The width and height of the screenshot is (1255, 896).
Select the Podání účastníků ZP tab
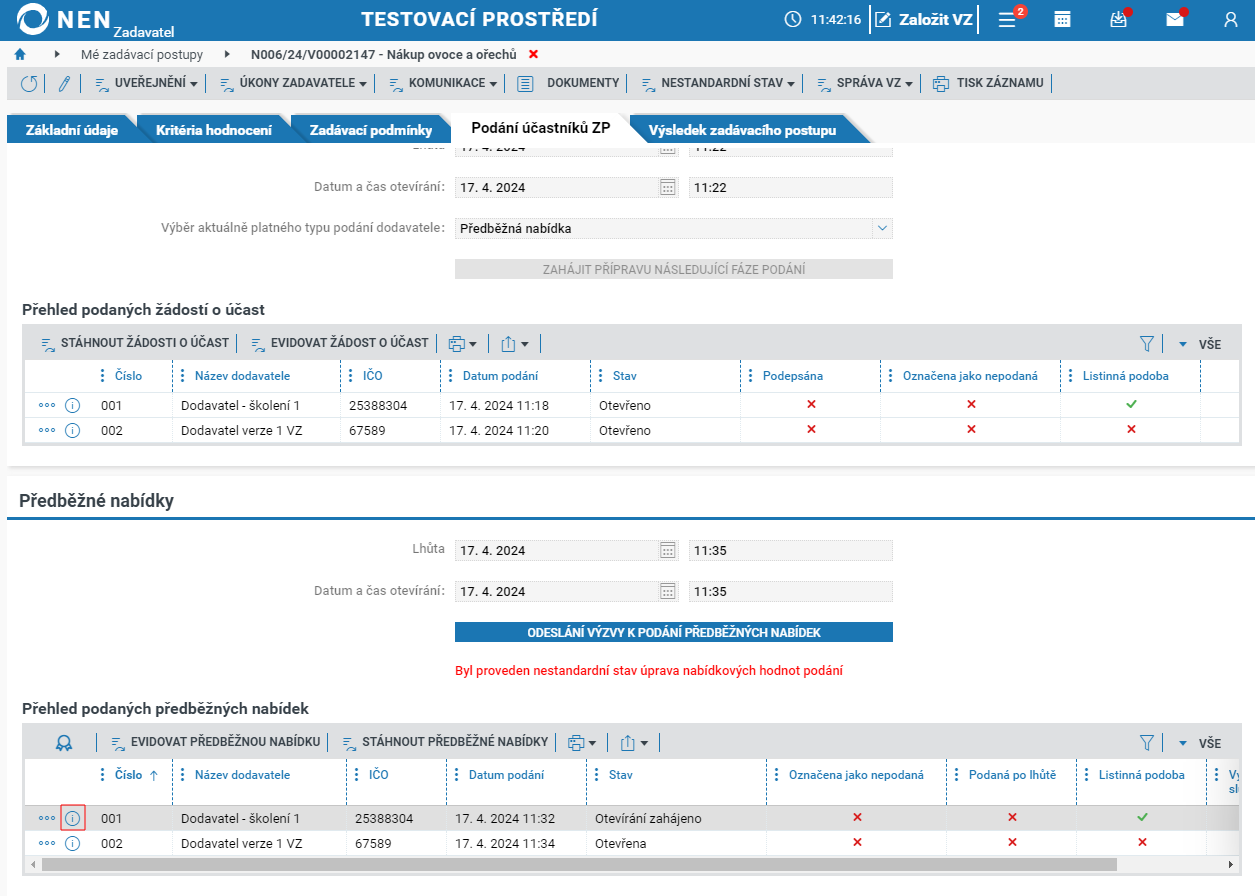click(x=540, y=128)
